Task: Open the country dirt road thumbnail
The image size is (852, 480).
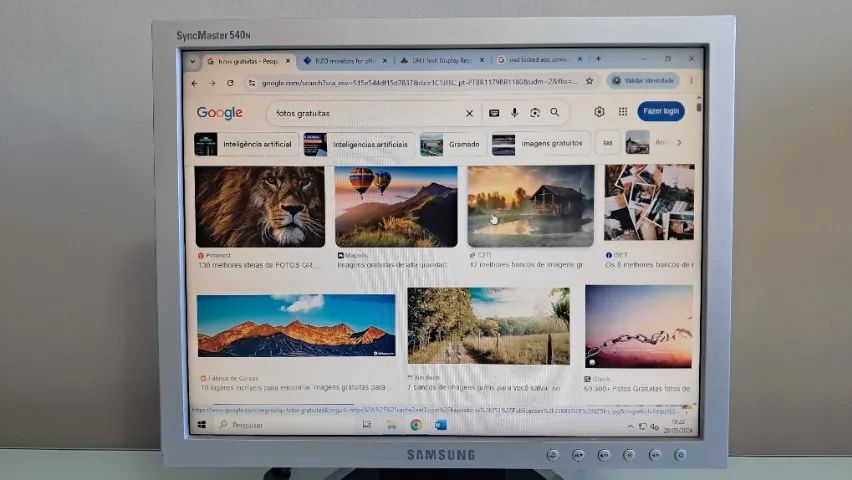Action: click(488, 326)
